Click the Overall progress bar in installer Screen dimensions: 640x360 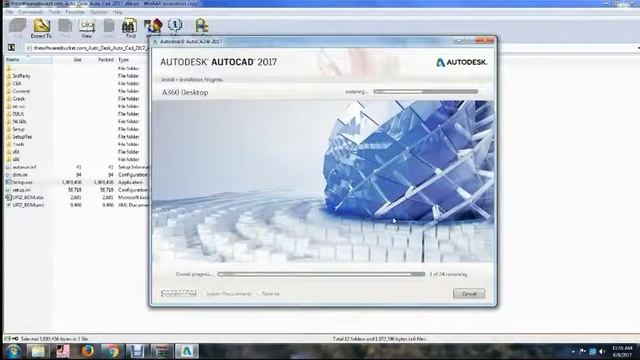point(321,274)
